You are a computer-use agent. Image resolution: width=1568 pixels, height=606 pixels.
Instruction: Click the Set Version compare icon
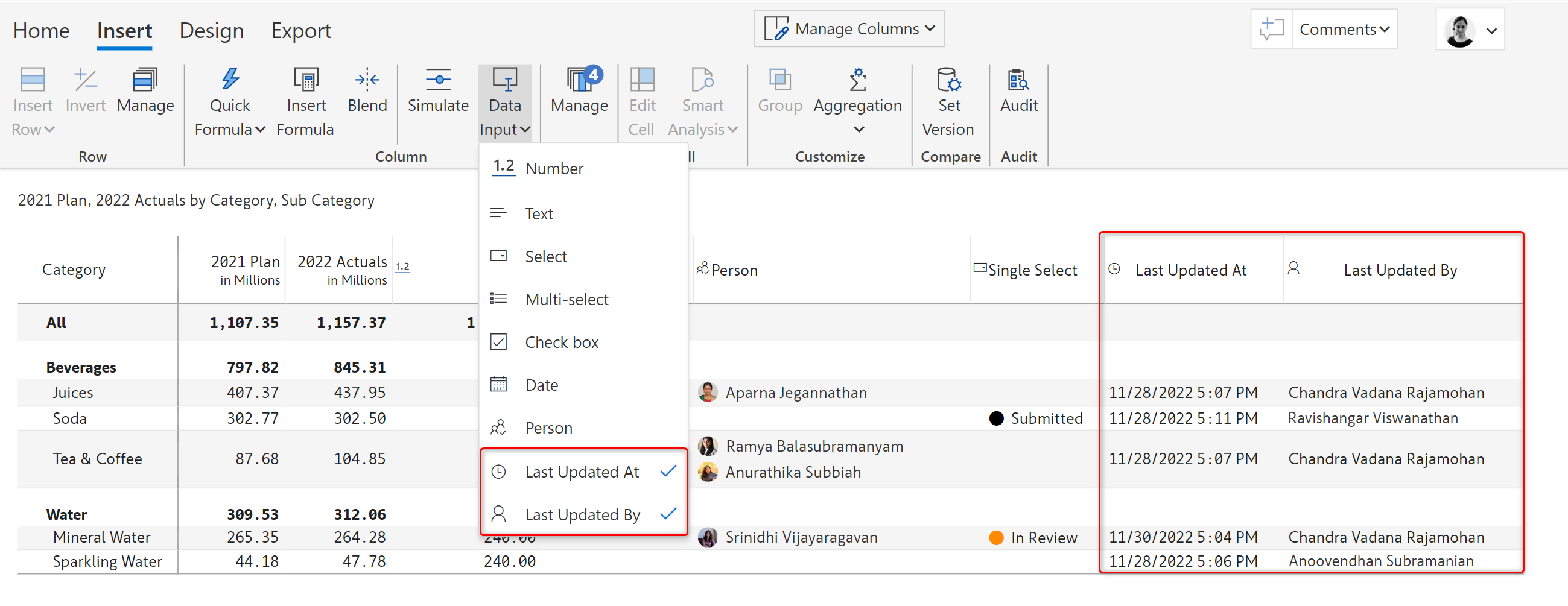[x=948, y=80]
